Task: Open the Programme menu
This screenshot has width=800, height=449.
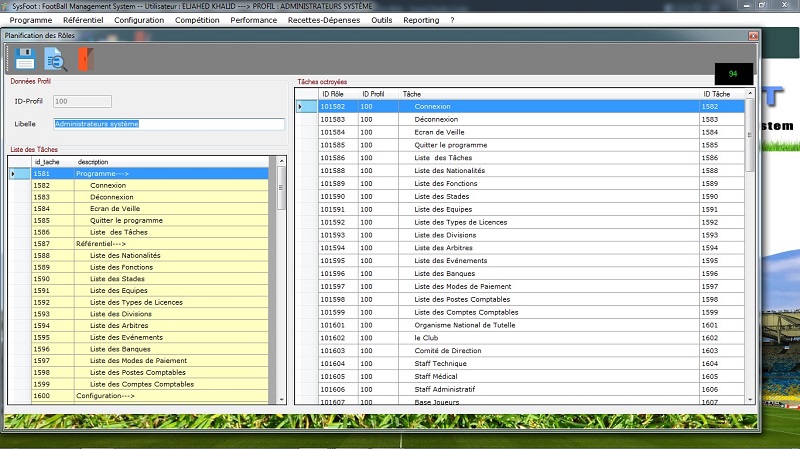Action: 31,20
